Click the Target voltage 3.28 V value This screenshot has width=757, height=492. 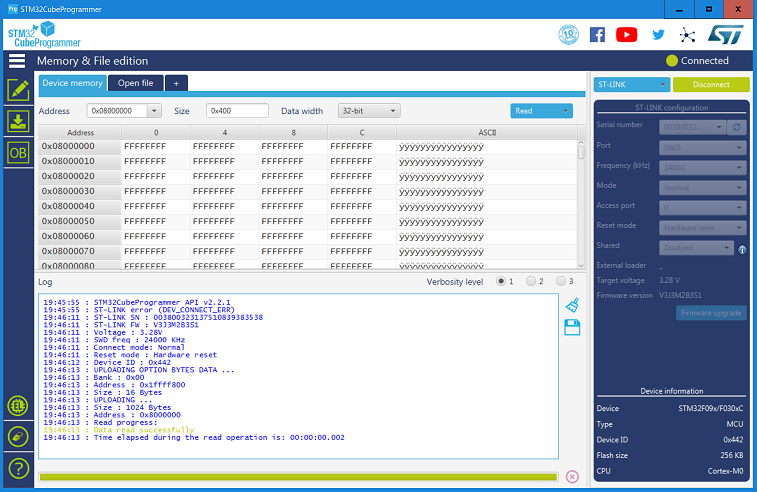point(669,280)
